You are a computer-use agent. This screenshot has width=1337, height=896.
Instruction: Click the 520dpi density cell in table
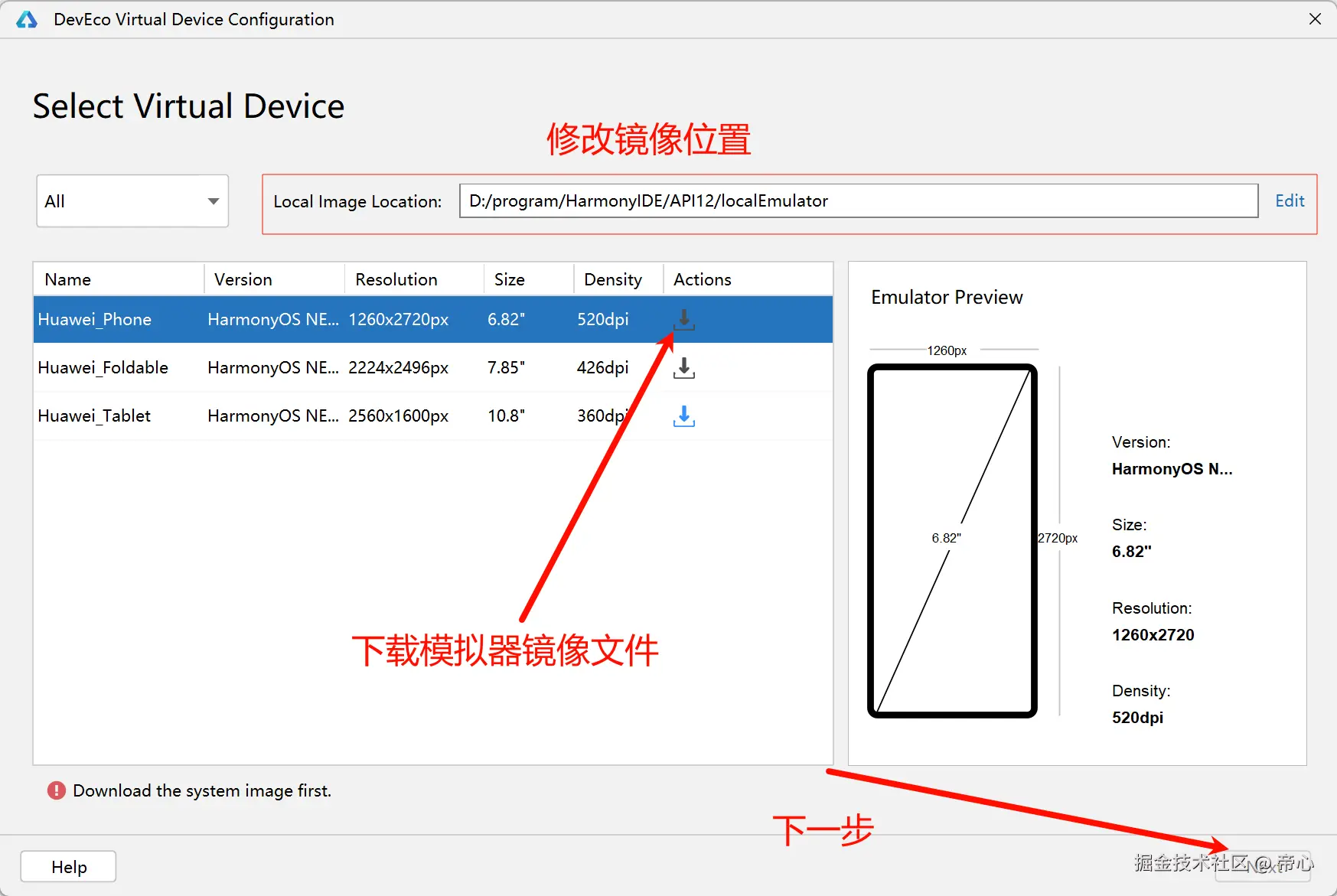602,319
